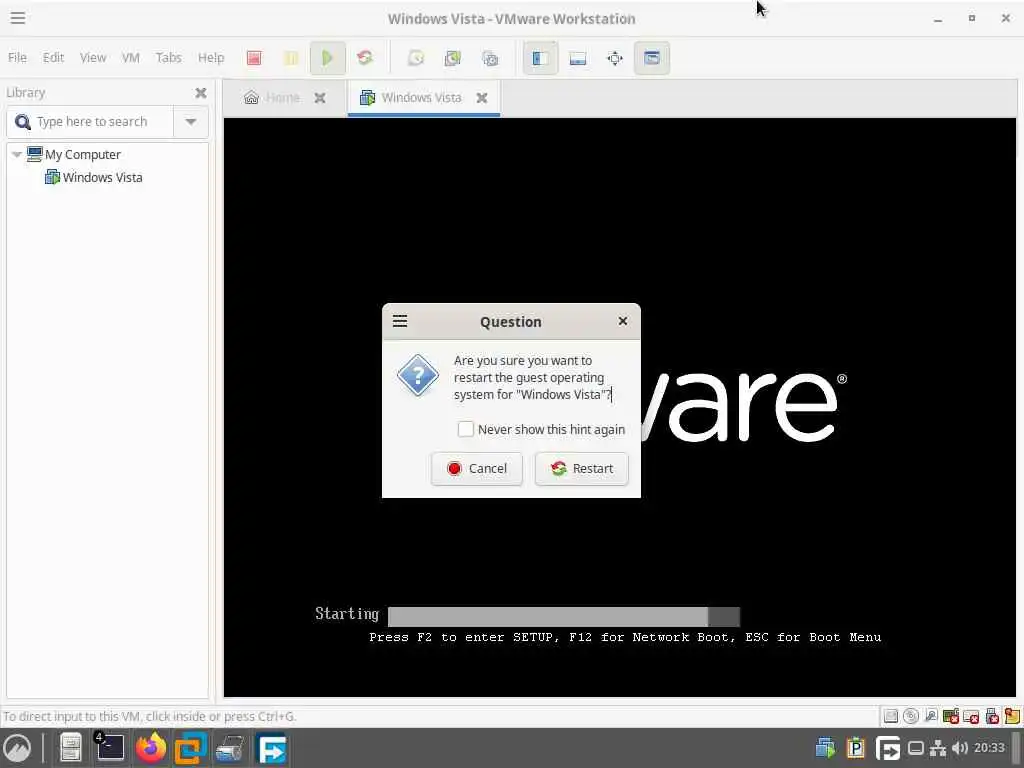
Task: Launch Firefox from the taskbar
Action: [x=150, y=748]
